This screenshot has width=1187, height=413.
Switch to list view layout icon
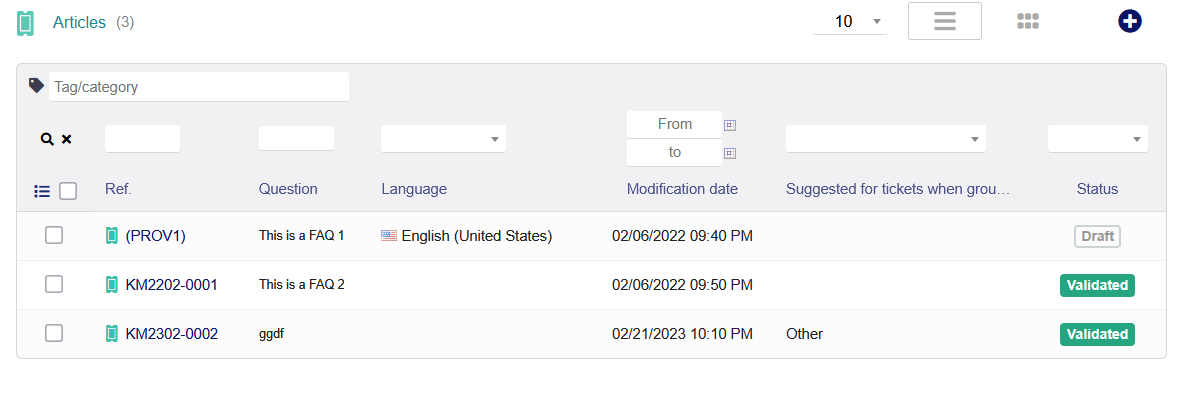[x=944, y=21]
